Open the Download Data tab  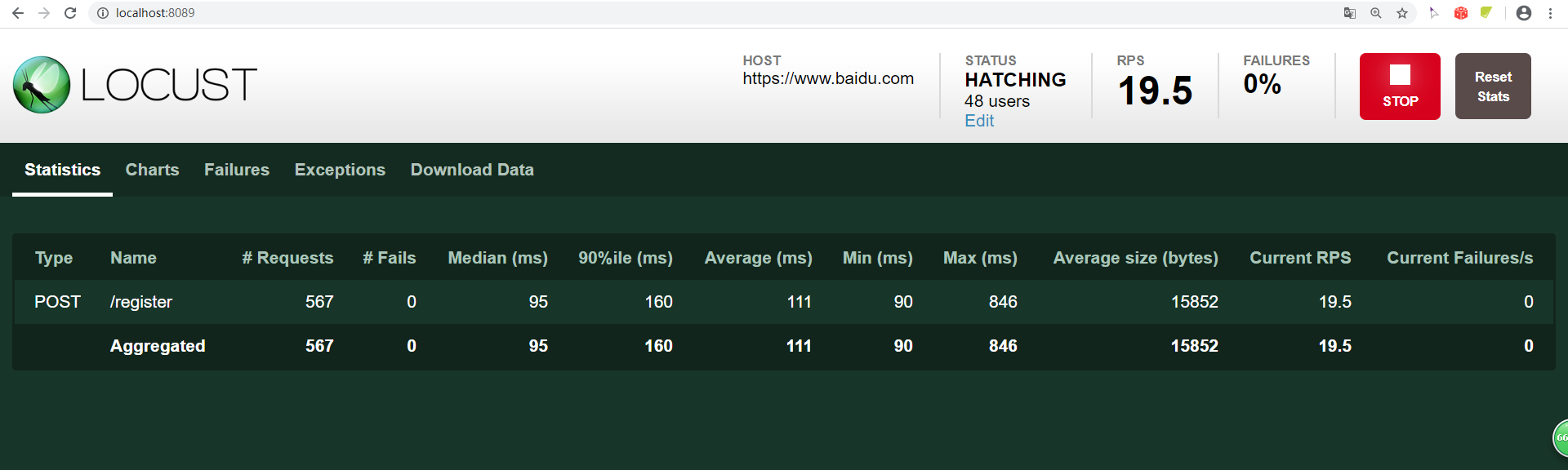[472, 170]
